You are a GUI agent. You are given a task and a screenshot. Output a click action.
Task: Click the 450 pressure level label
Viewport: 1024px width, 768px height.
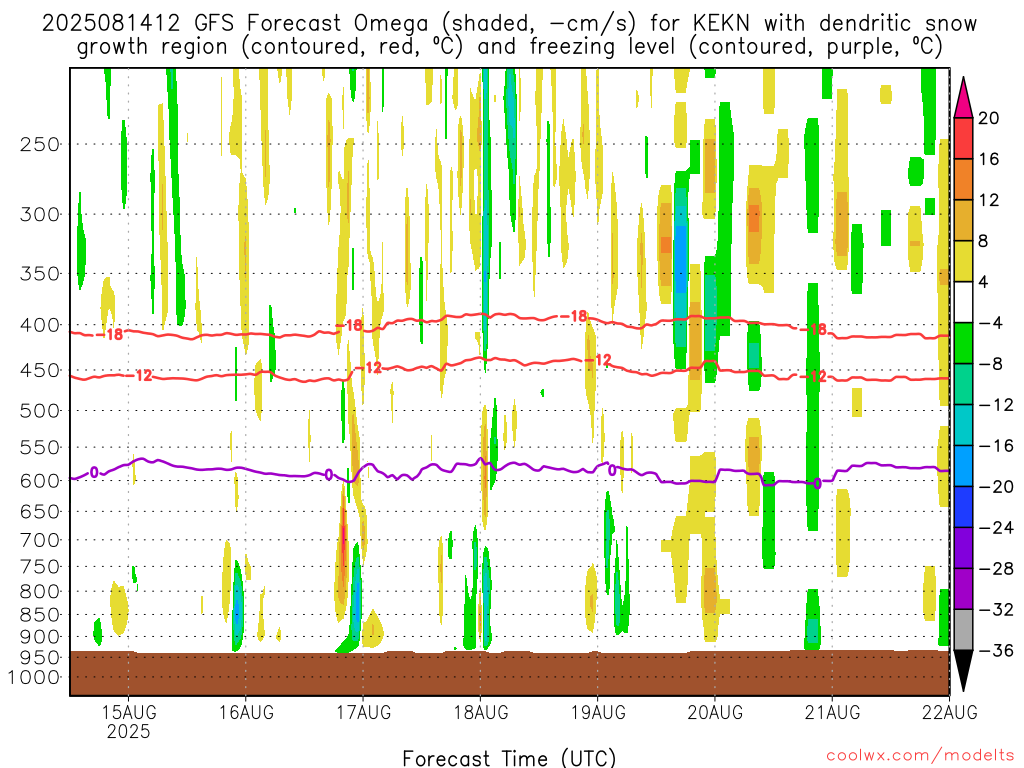39,370
